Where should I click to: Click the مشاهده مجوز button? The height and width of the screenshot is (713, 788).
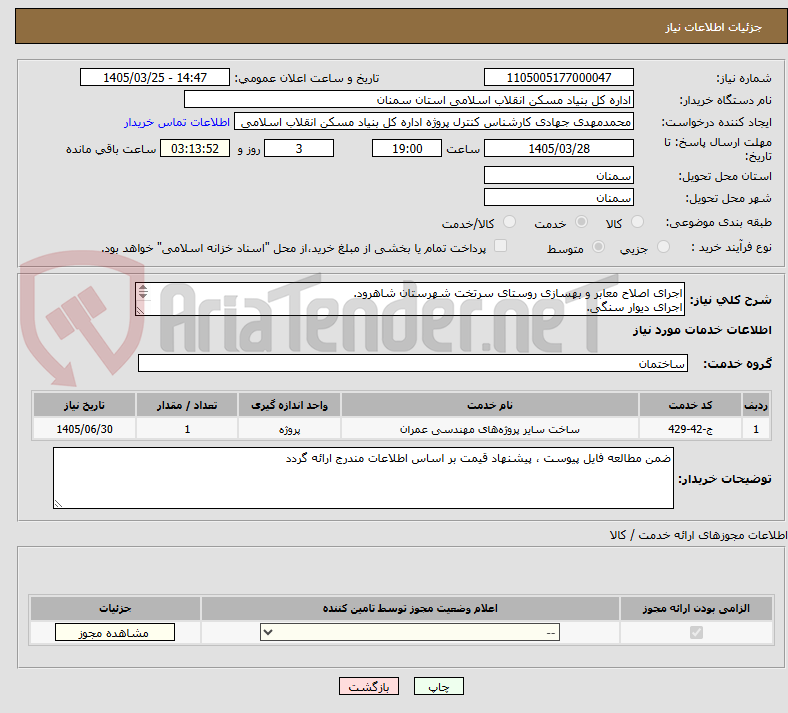pos(115,632)
